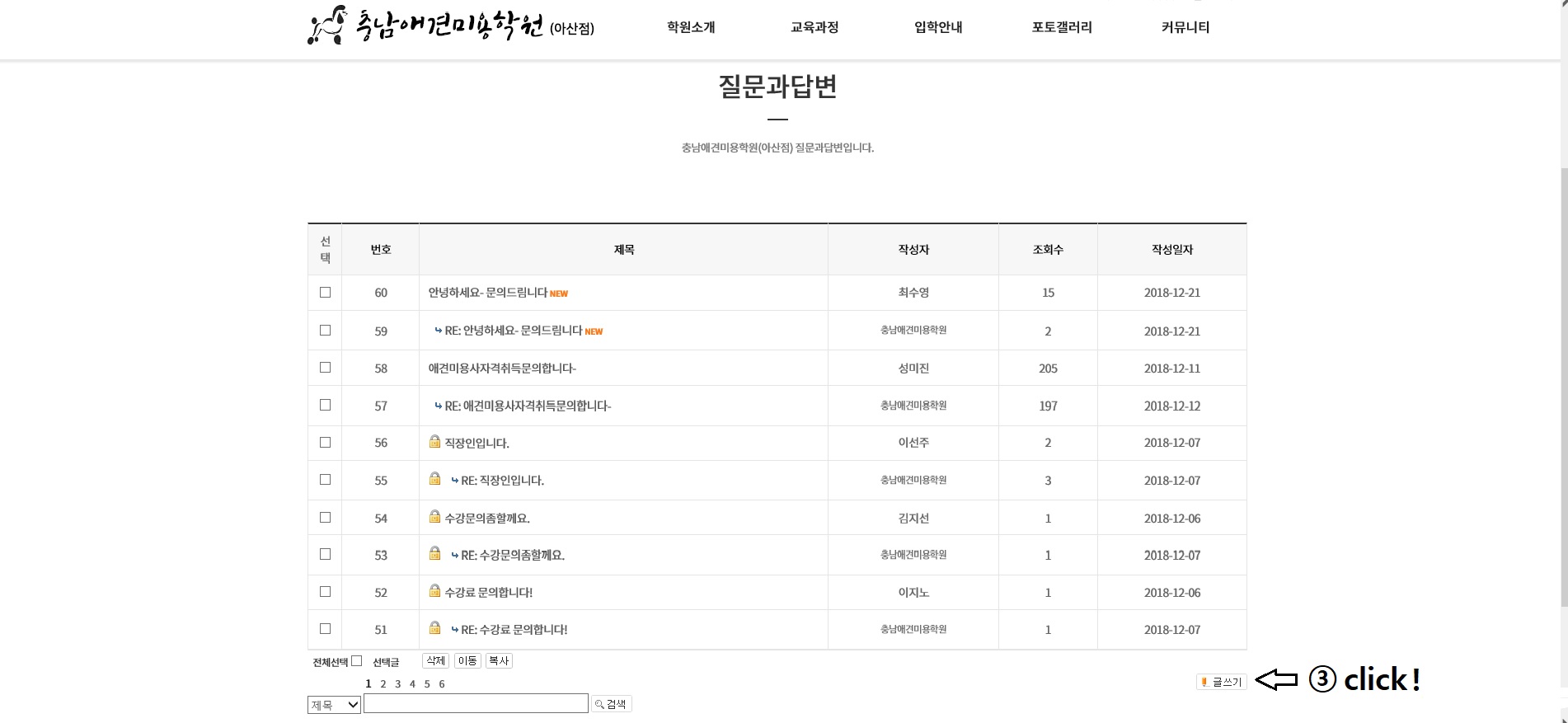Viewport: 1568px width, 723px height.
Task: Open the 교육과정 navigation menu
Action: tap(814, 27)
